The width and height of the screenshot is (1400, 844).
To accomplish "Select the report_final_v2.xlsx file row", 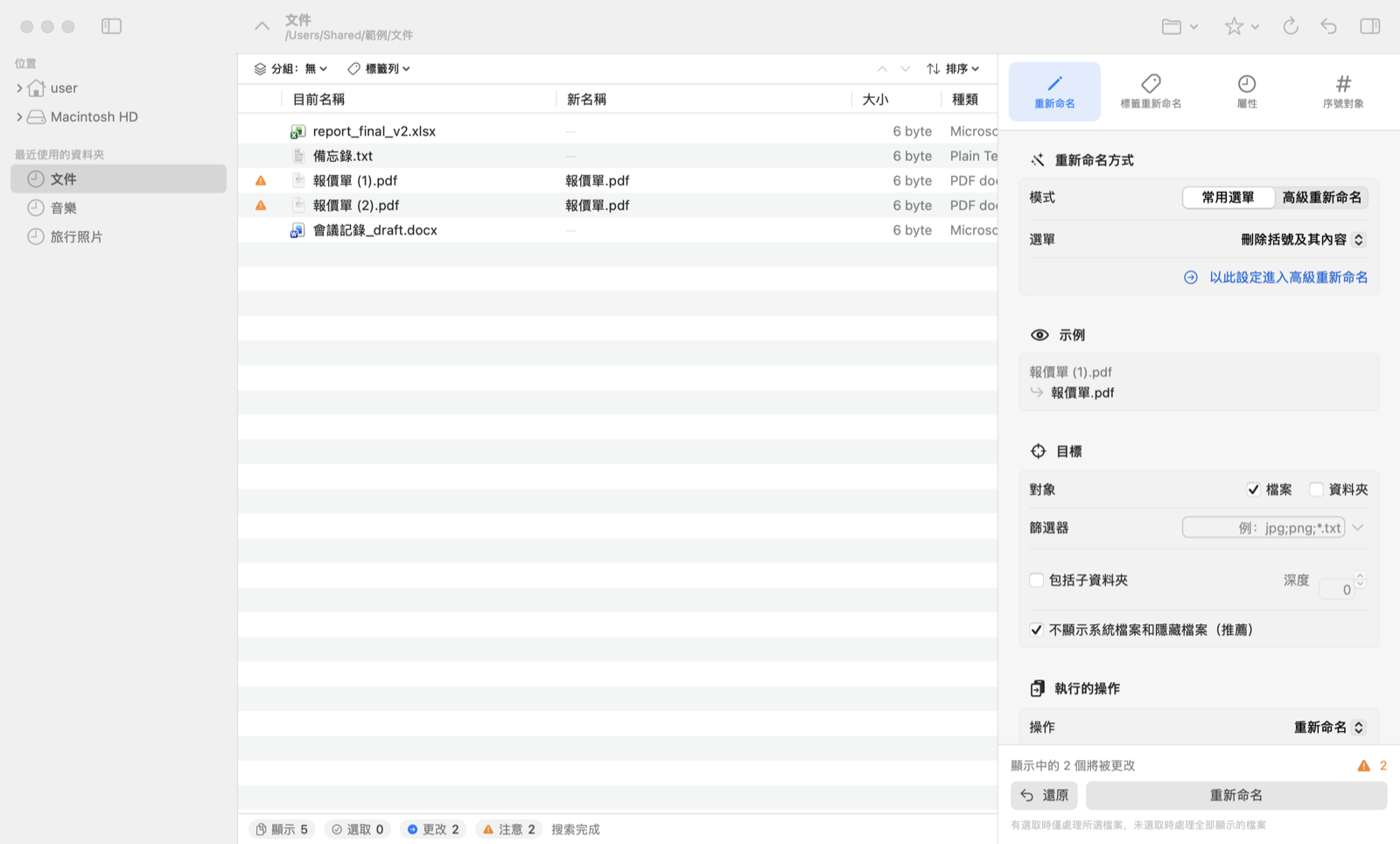I will pos(618,130).
